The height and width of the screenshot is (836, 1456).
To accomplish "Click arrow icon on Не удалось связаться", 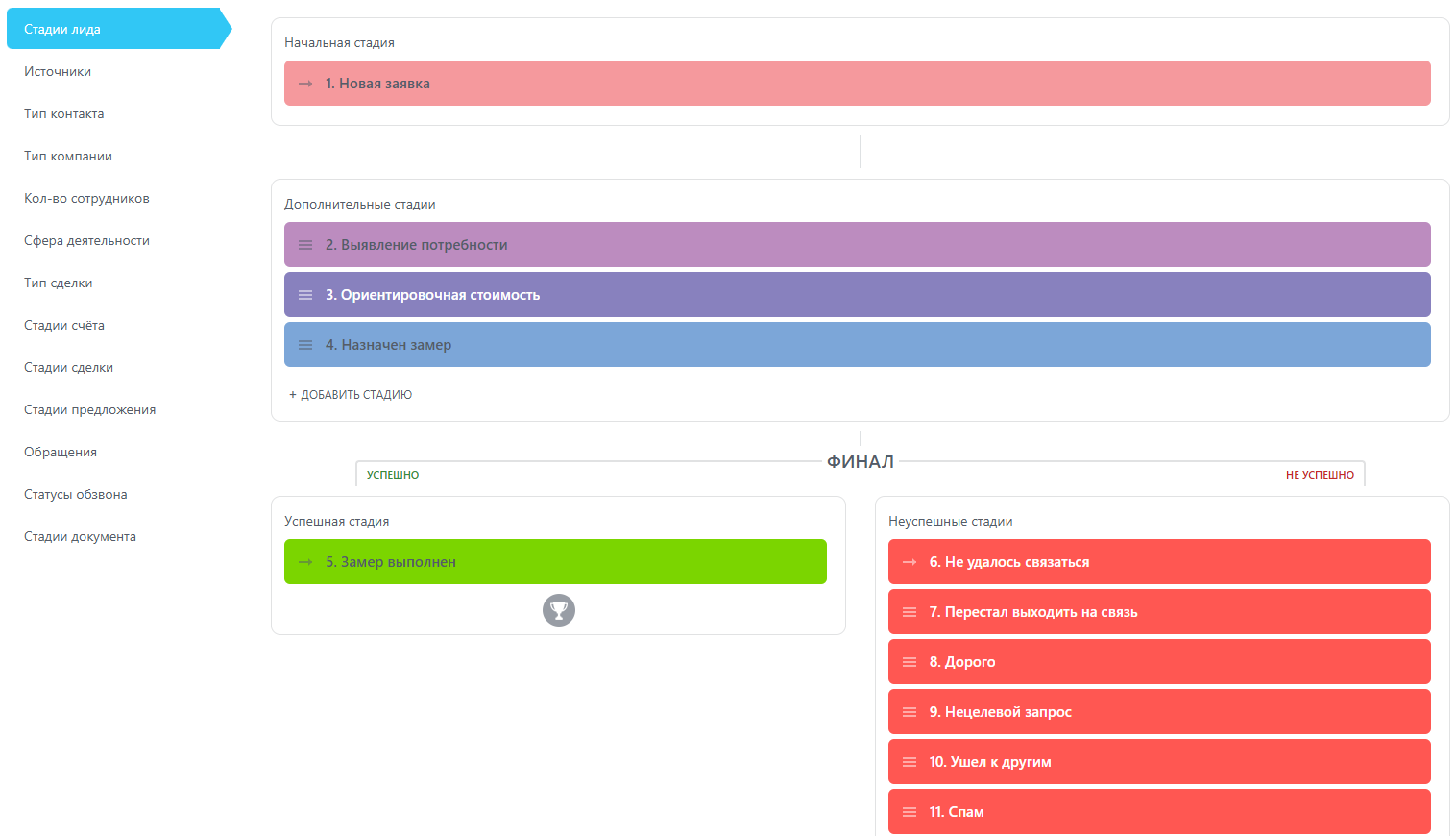I will 910,562.
